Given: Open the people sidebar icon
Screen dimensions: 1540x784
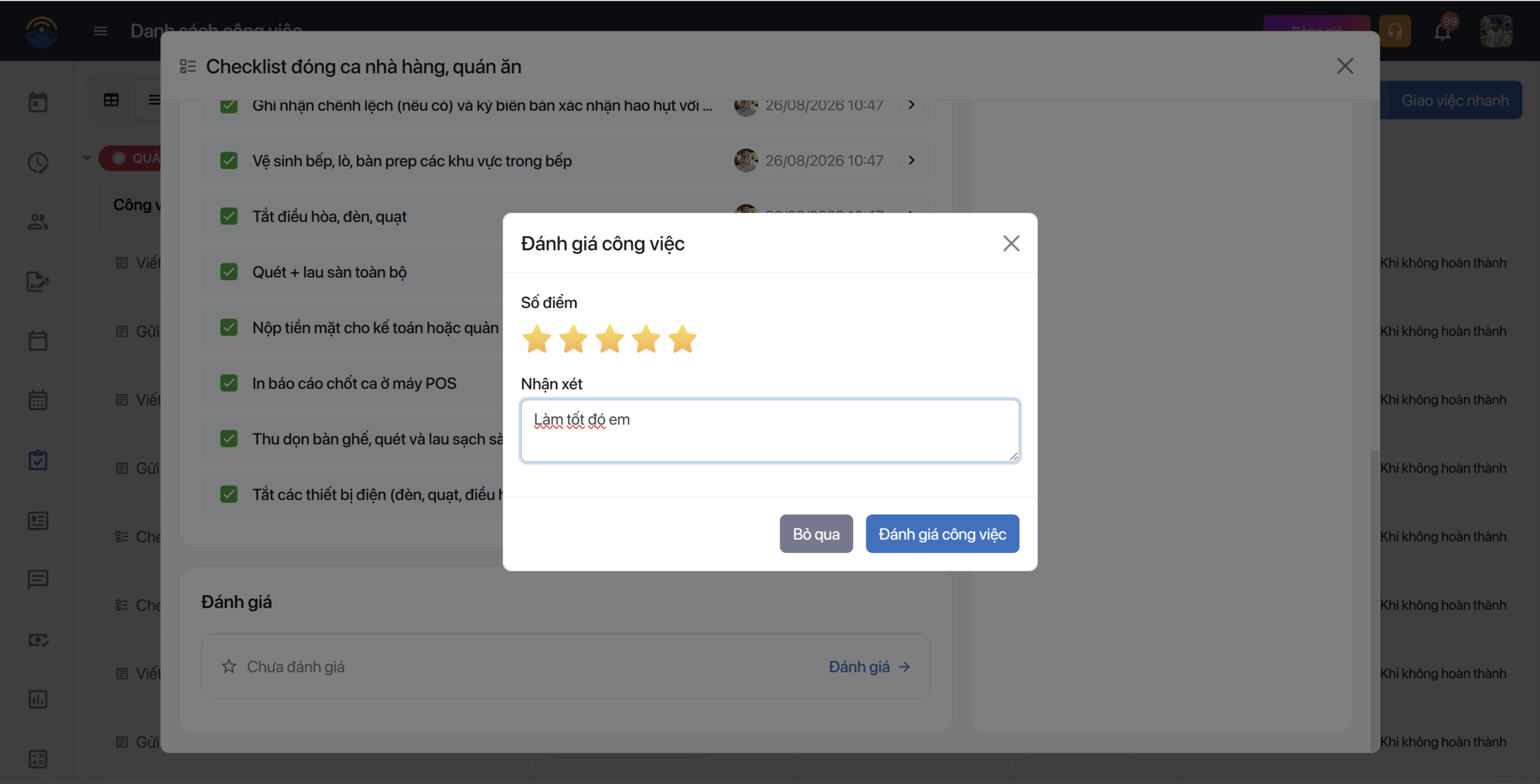Looking at the screenshot, I should (x=38, y=221).
